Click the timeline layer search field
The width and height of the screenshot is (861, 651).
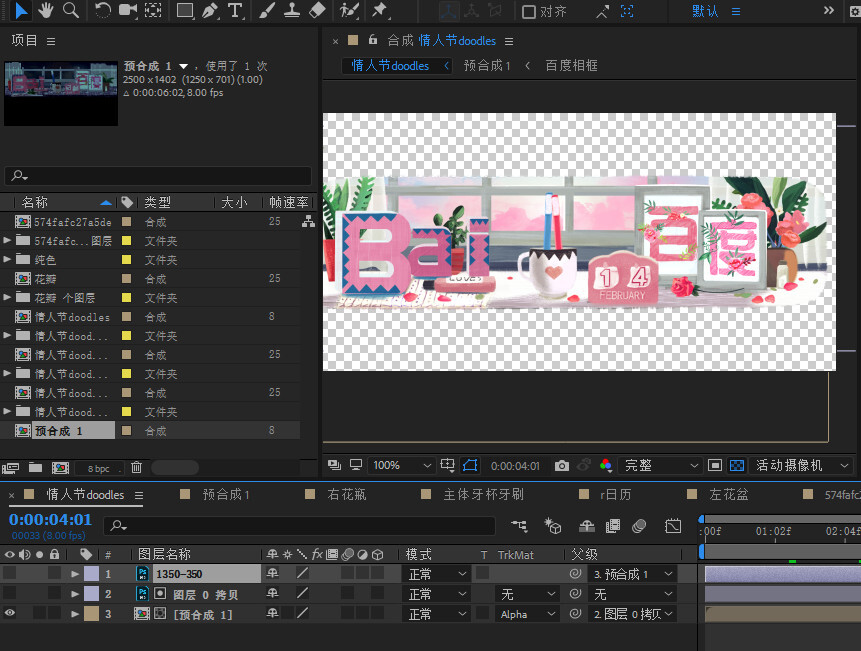point(299,526)
